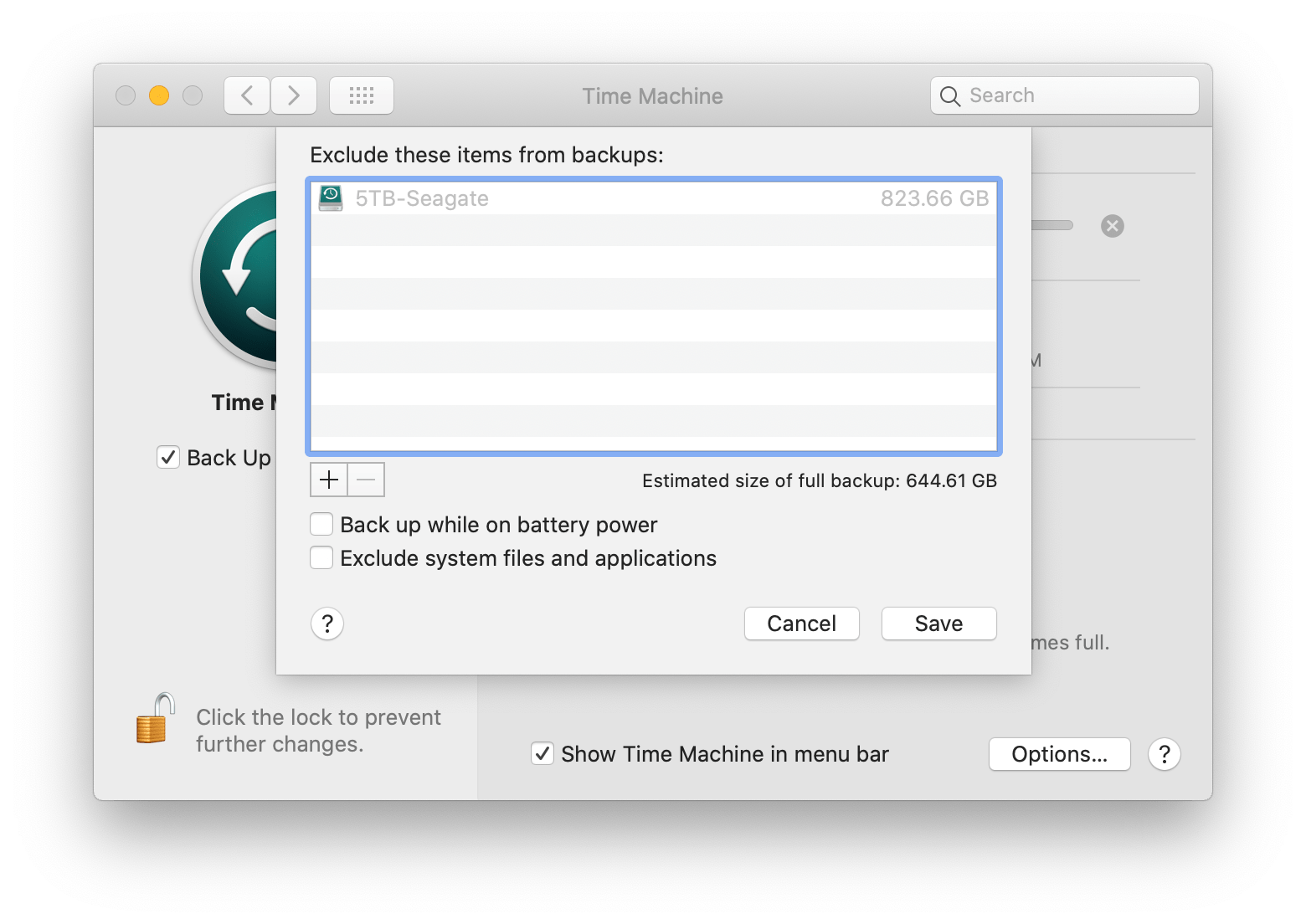1306x924 pixels.
Task: Click the magnifying glass search icon
Action: [949, 96]
